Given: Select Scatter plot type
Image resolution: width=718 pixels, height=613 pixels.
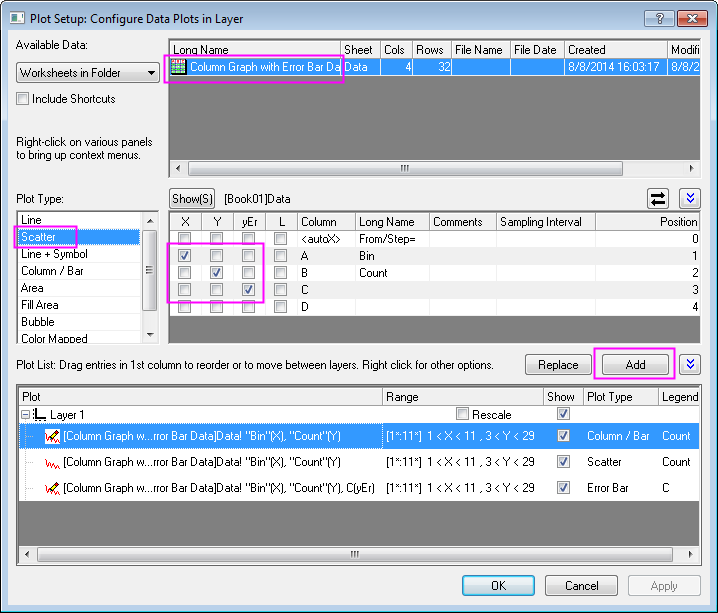Looking at the screenshot, I should (79, 237).
